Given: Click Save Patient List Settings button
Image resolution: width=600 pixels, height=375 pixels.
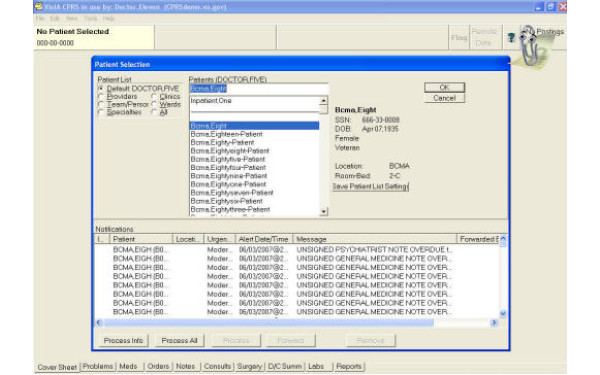Looking at the screenshot, I should 370,186.
